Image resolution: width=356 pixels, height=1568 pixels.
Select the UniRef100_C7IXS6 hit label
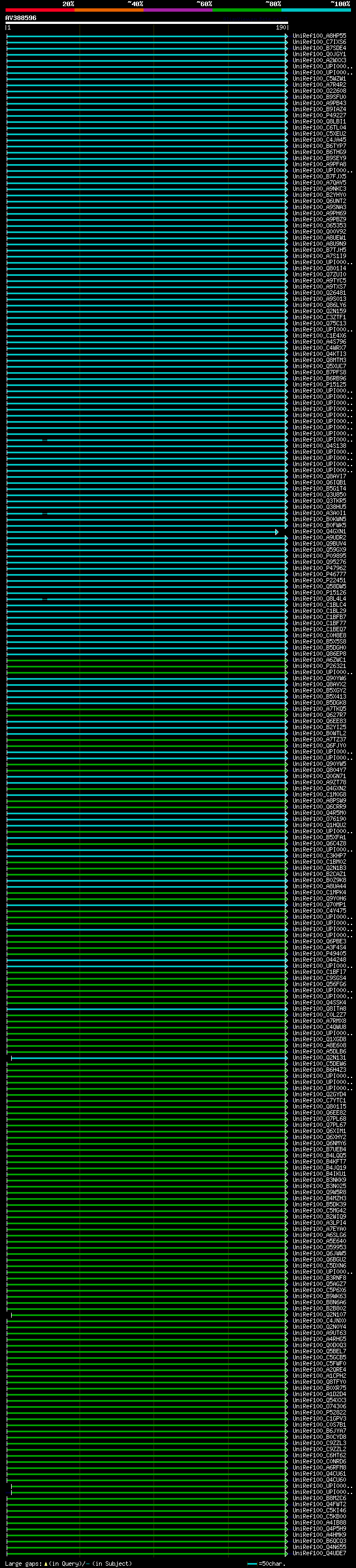[319, 42]
